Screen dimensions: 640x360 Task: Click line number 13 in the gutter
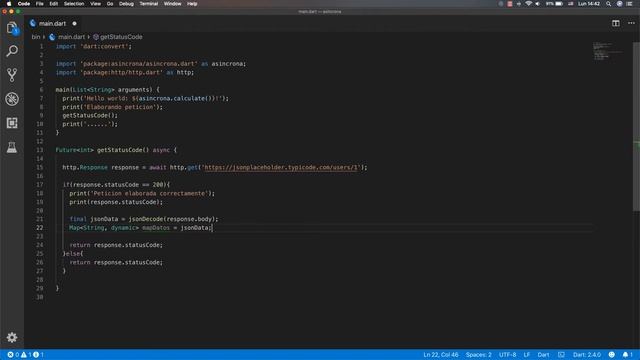pyautogui.click(x=40, y=150)
